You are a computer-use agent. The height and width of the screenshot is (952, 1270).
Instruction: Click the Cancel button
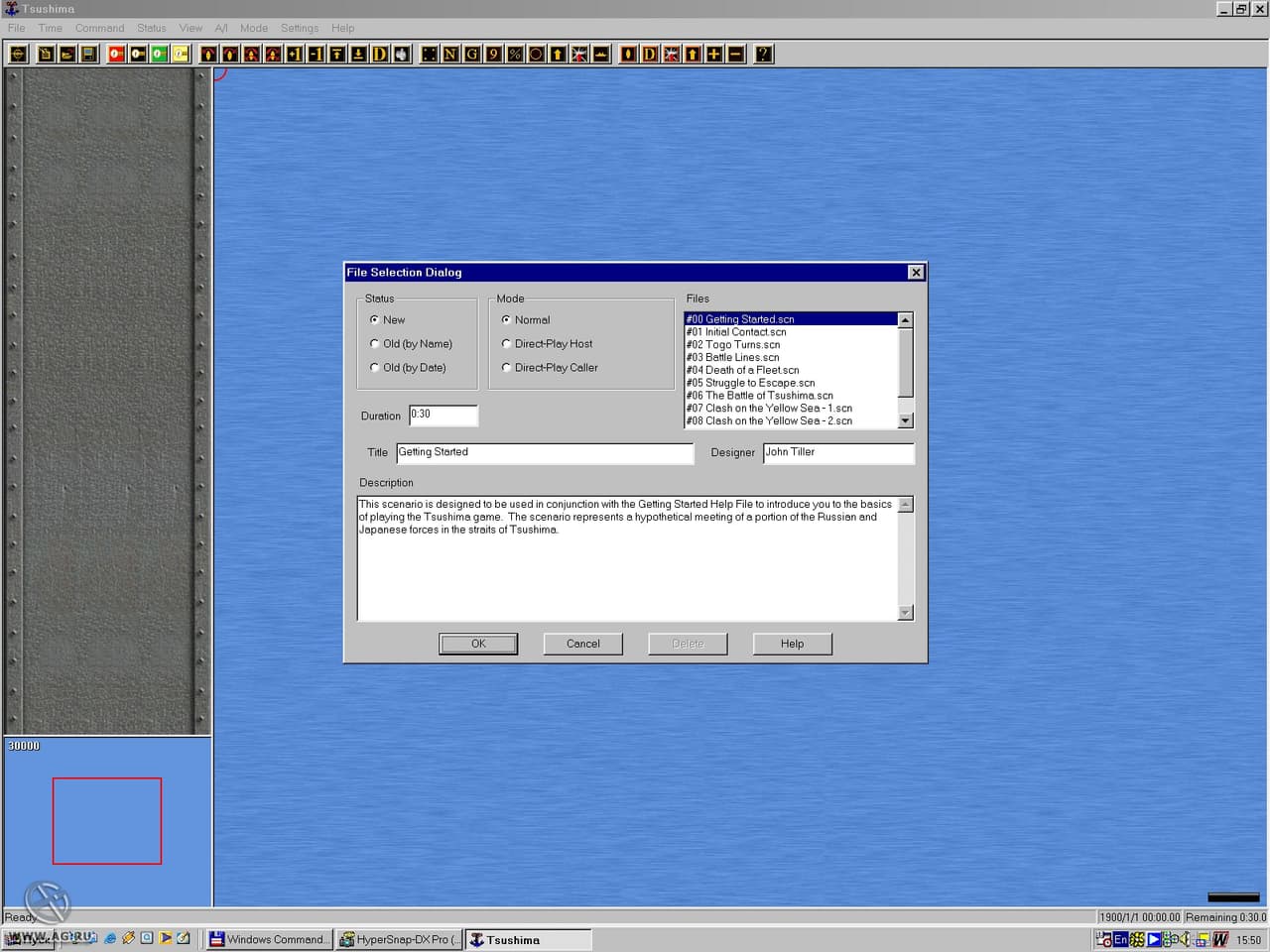pos(583,644)
